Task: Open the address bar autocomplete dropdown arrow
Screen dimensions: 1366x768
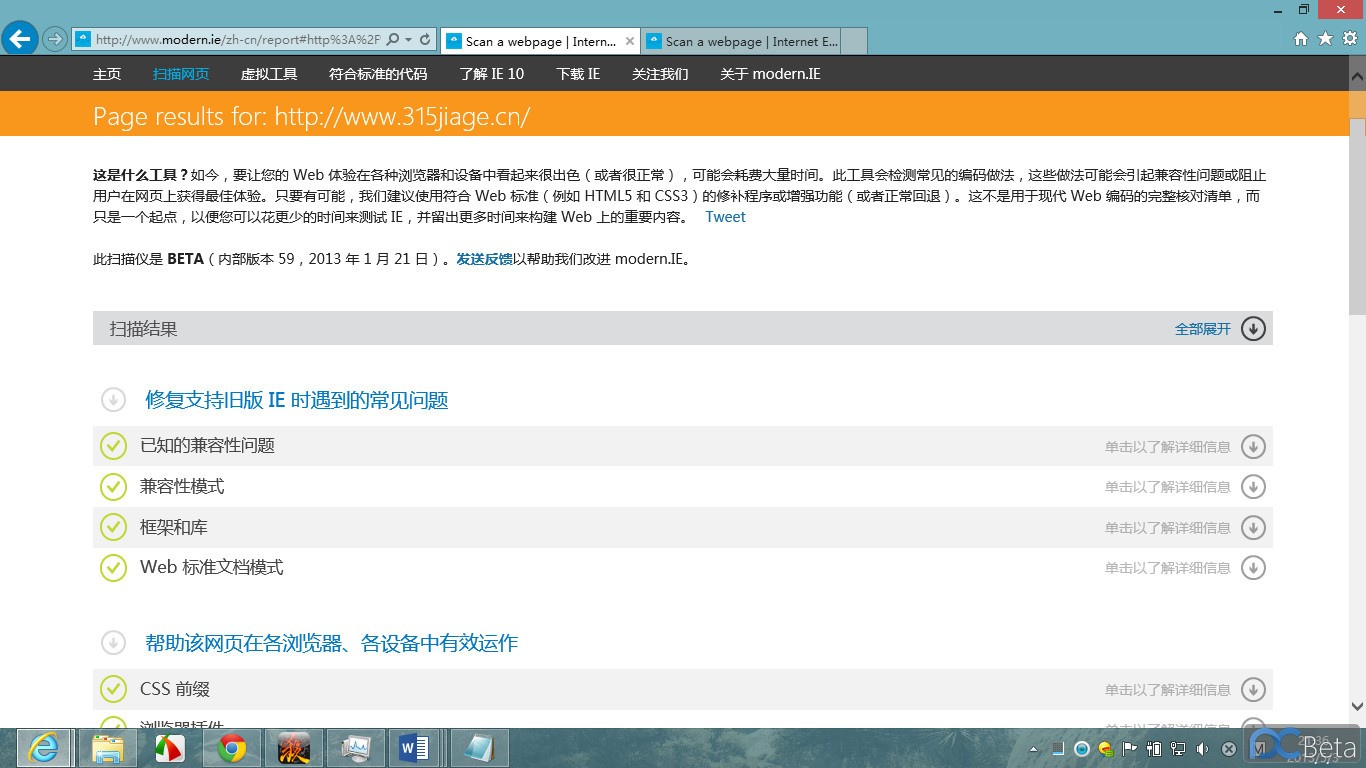Action: pos(408,40)
